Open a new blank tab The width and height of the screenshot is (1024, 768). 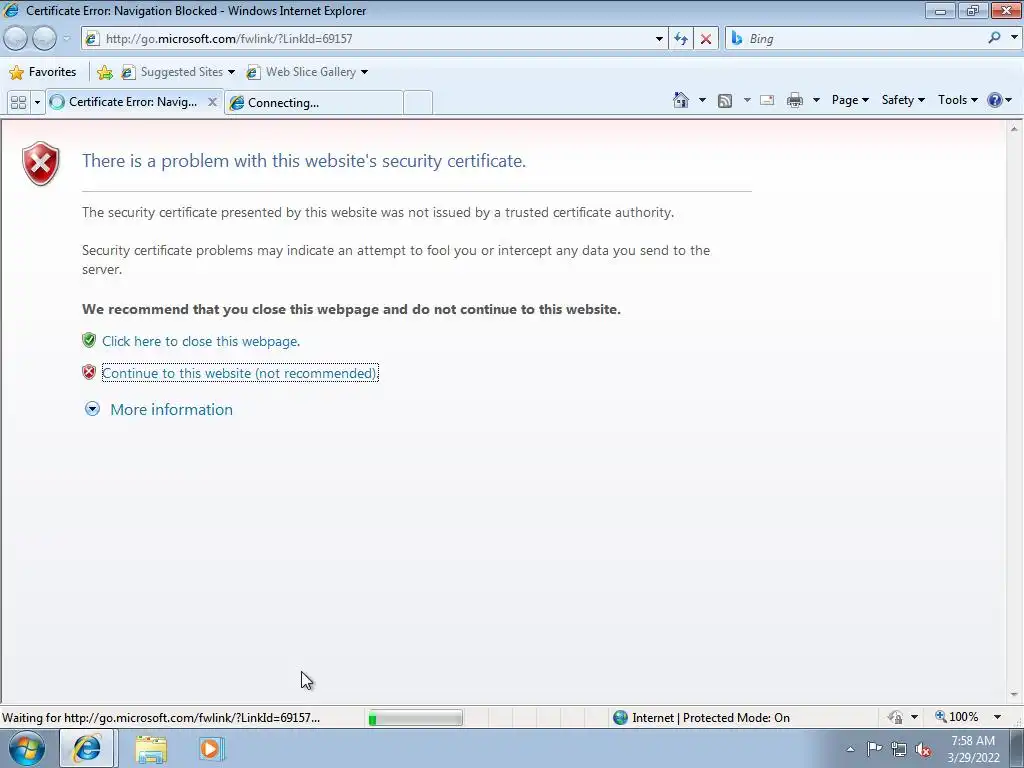418,103
